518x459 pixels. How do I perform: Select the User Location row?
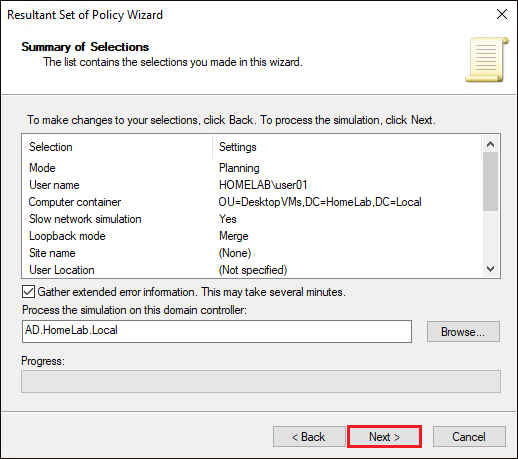(x=252, y=270)
